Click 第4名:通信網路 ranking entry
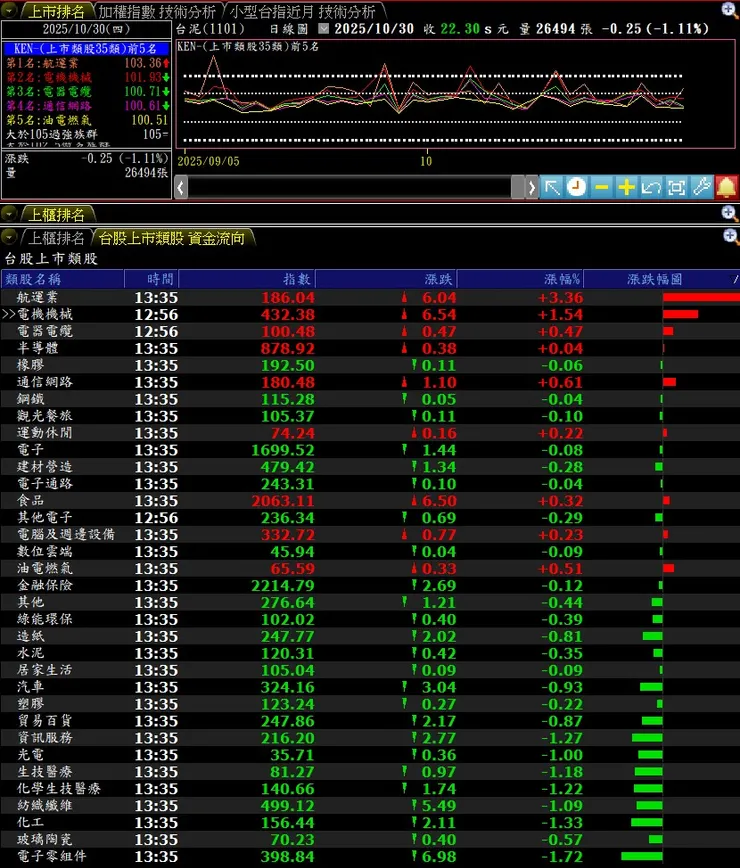This screenshot has width=740, height=868. 86,106
